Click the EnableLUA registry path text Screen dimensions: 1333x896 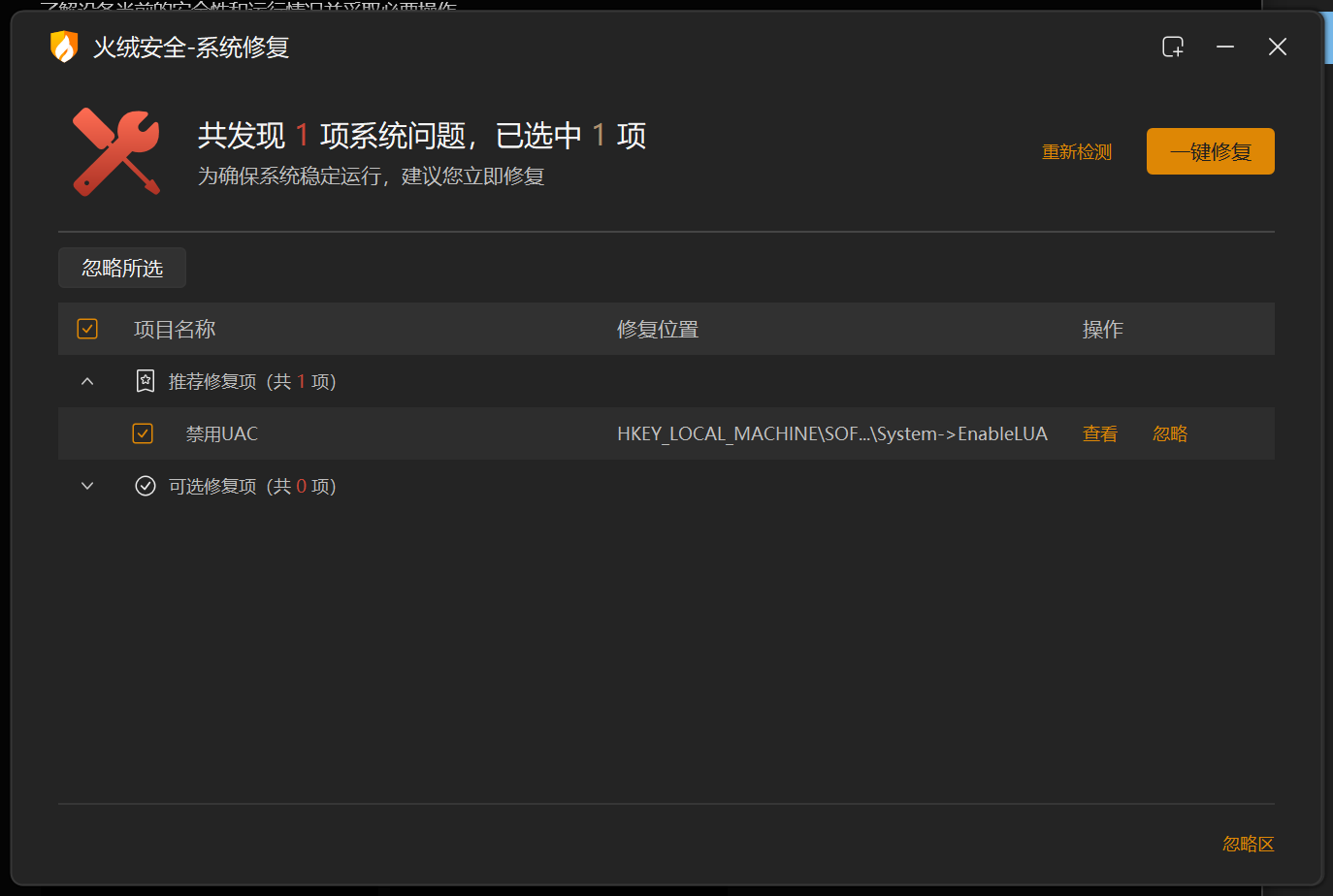coord(831,433)
